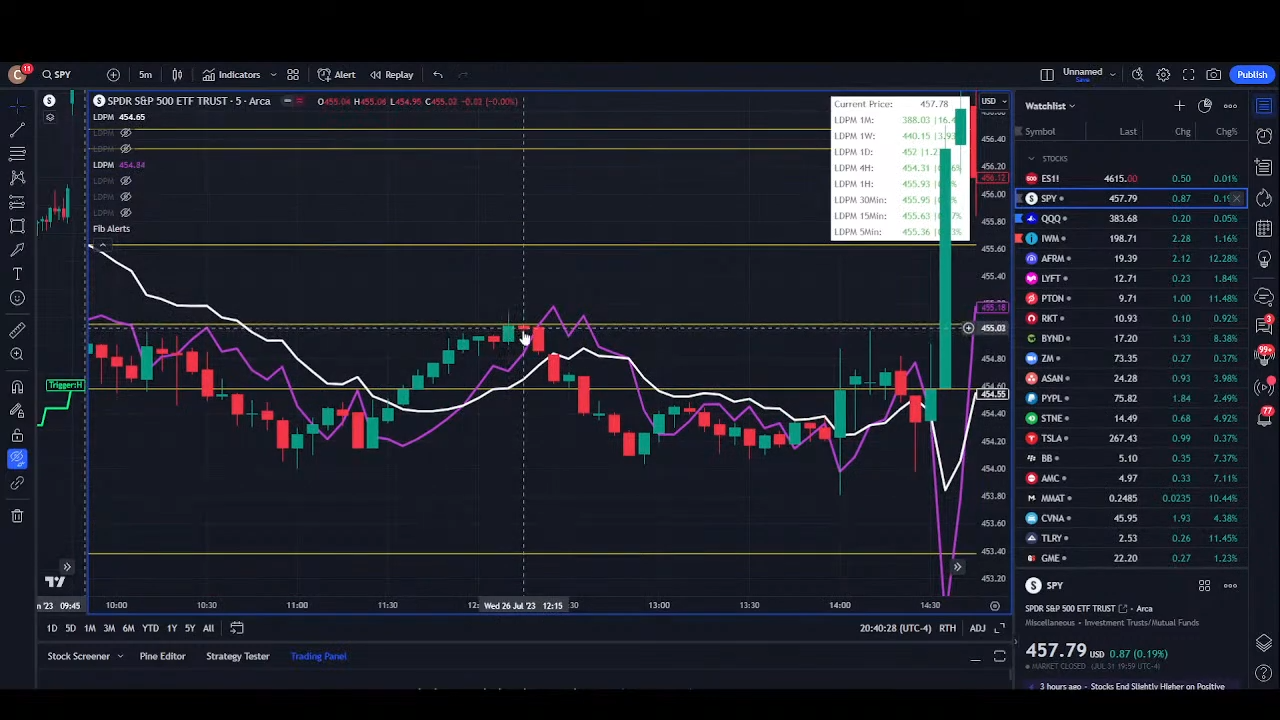This screenshot has height=720, width=1280.
Task: Open quick search lightning icon
Action: (x=1138, y=75)
